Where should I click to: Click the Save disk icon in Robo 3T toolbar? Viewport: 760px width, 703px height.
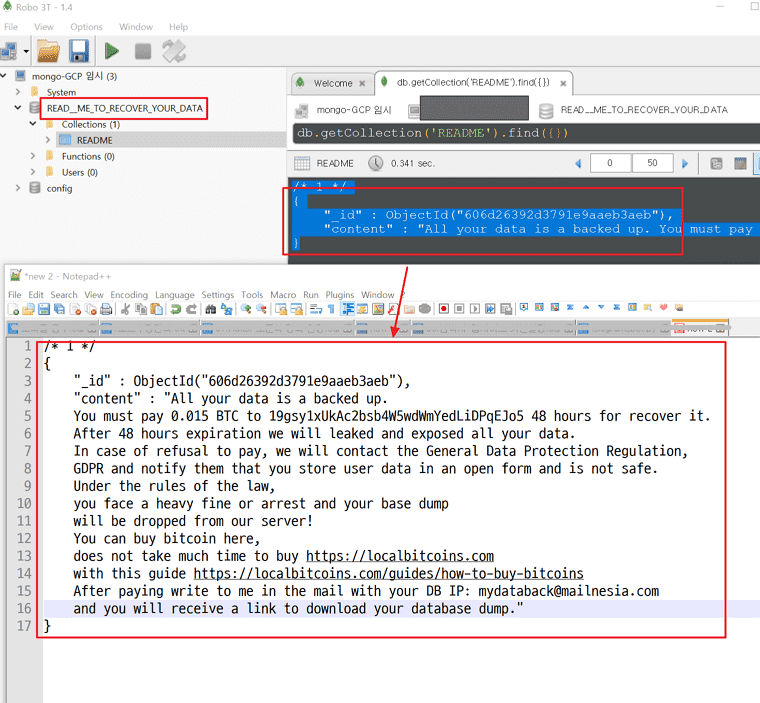[79, 51]
